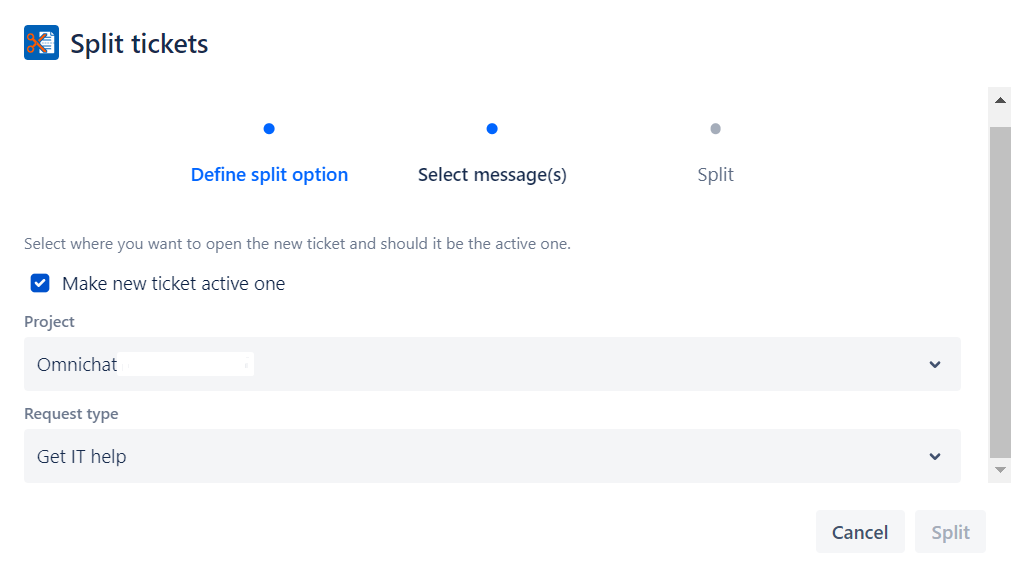Click the scrollbar down arrow

[x=999, y=469]
